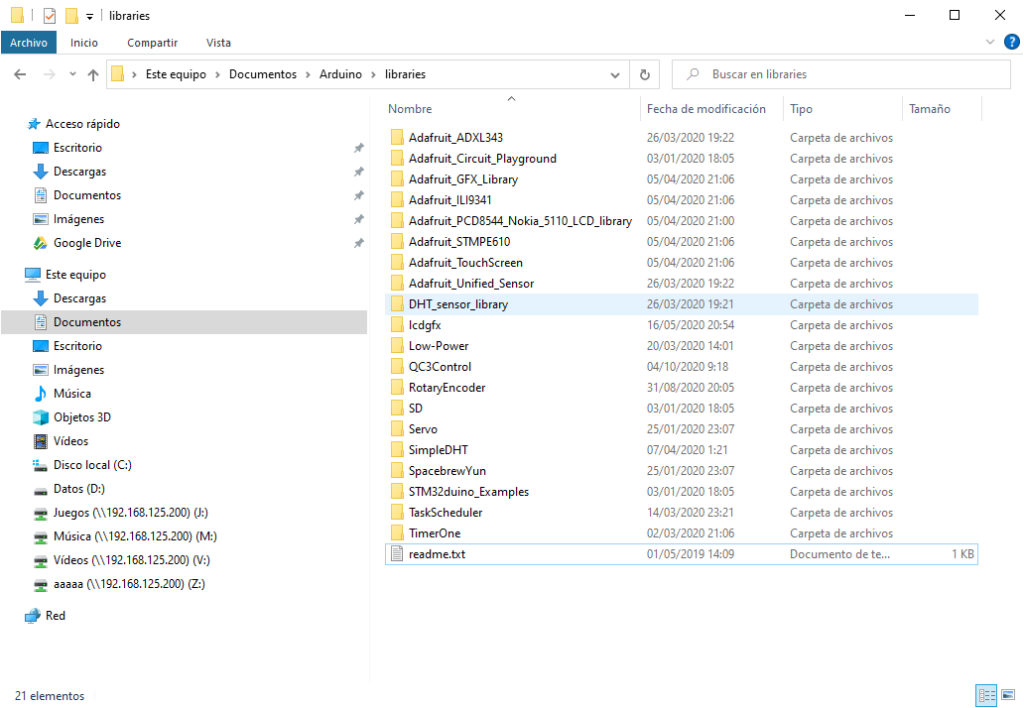
Task: Open the aaaaa network drive (Z:)
Action: (x=129, y=584)
